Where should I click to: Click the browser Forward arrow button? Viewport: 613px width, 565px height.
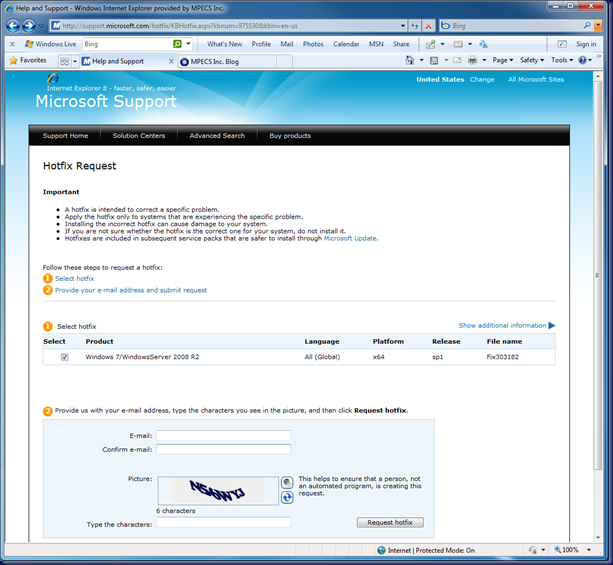click(29, 26)
